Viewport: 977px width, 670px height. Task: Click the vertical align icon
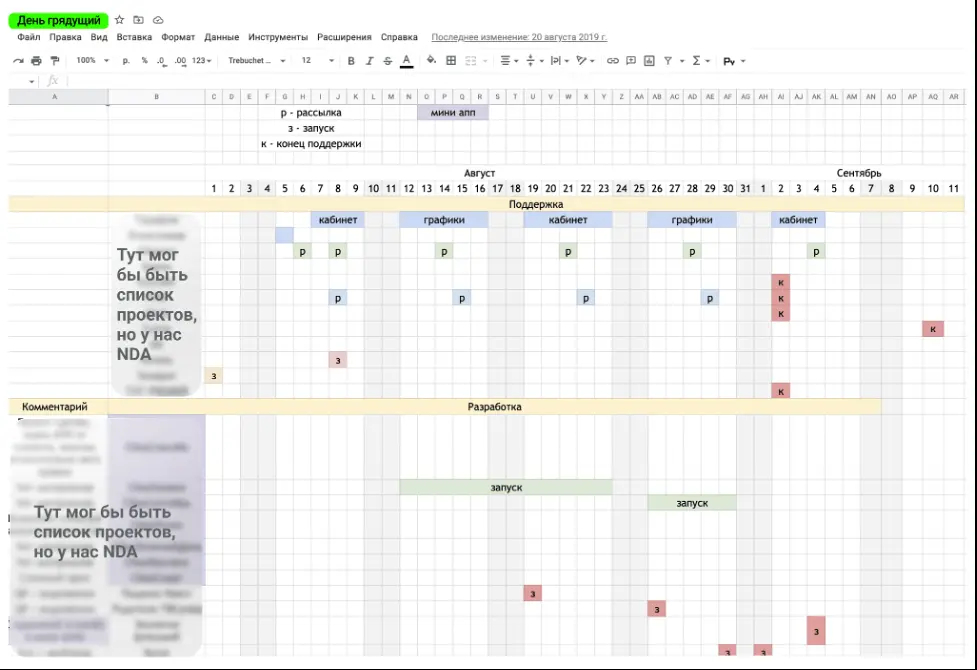pos(531,60)
